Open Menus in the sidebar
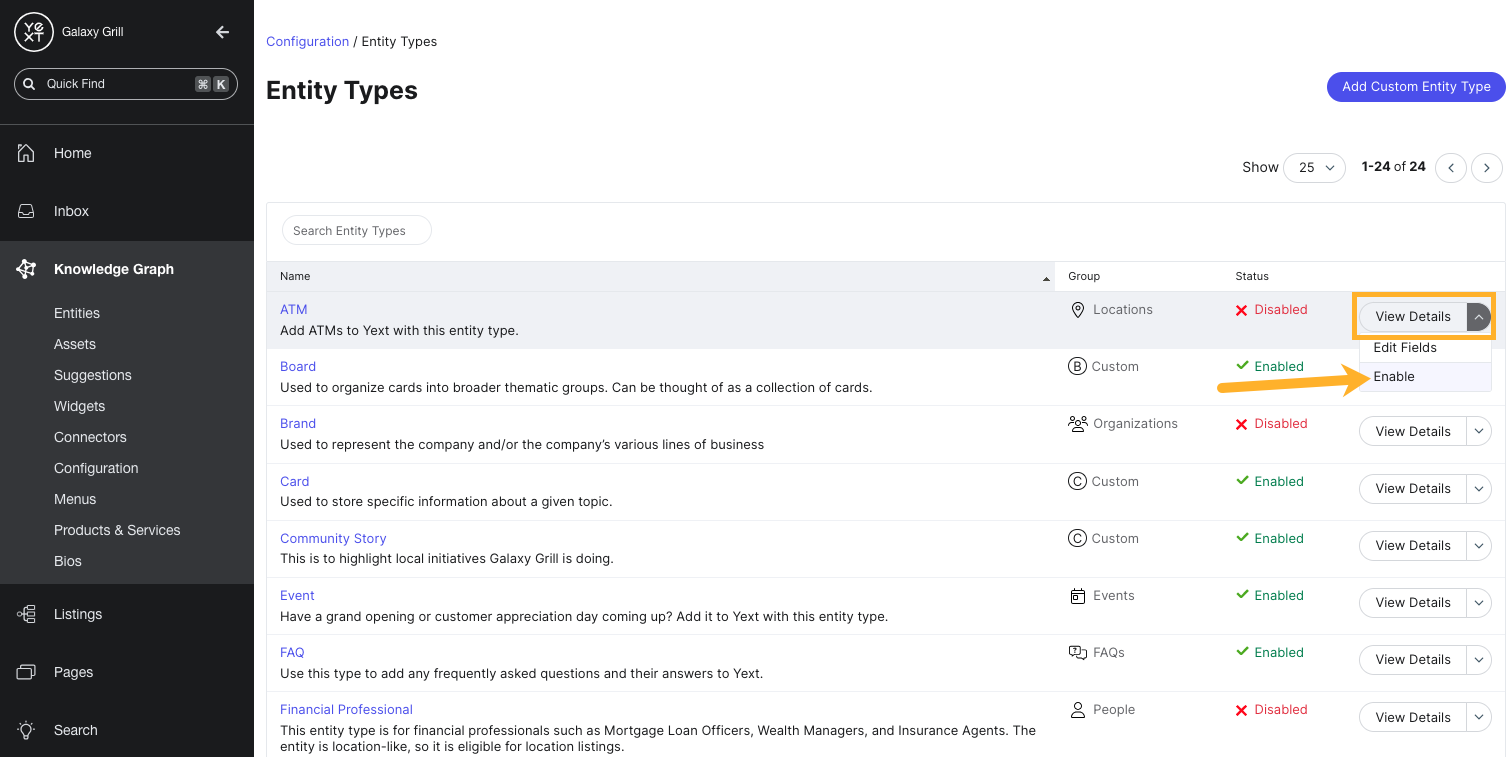Viewport: 1510px width, 757px height. click(75, 499)
